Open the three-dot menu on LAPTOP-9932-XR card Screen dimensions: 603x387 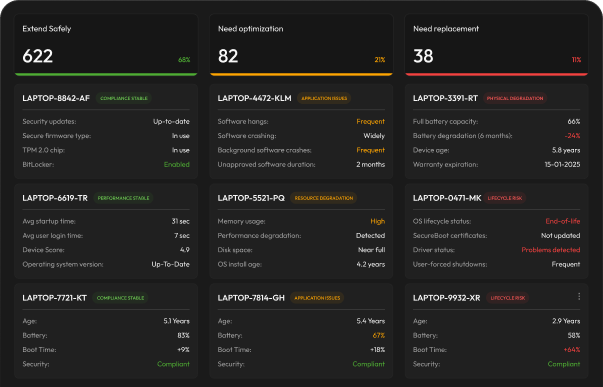click(579, 296)
